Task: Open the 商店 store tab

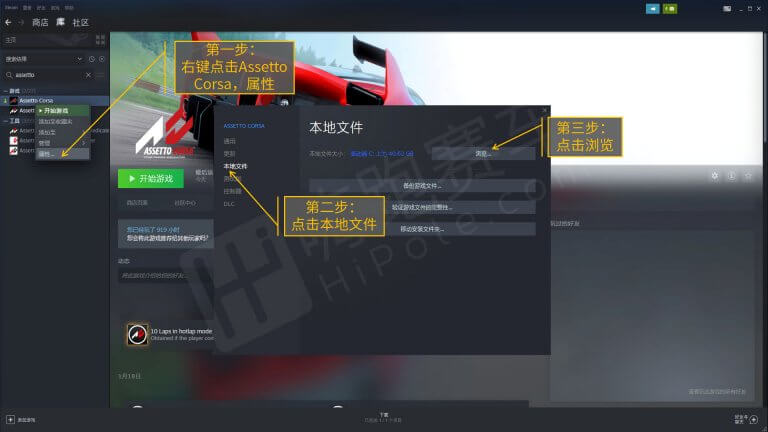Action: (40, 23)
